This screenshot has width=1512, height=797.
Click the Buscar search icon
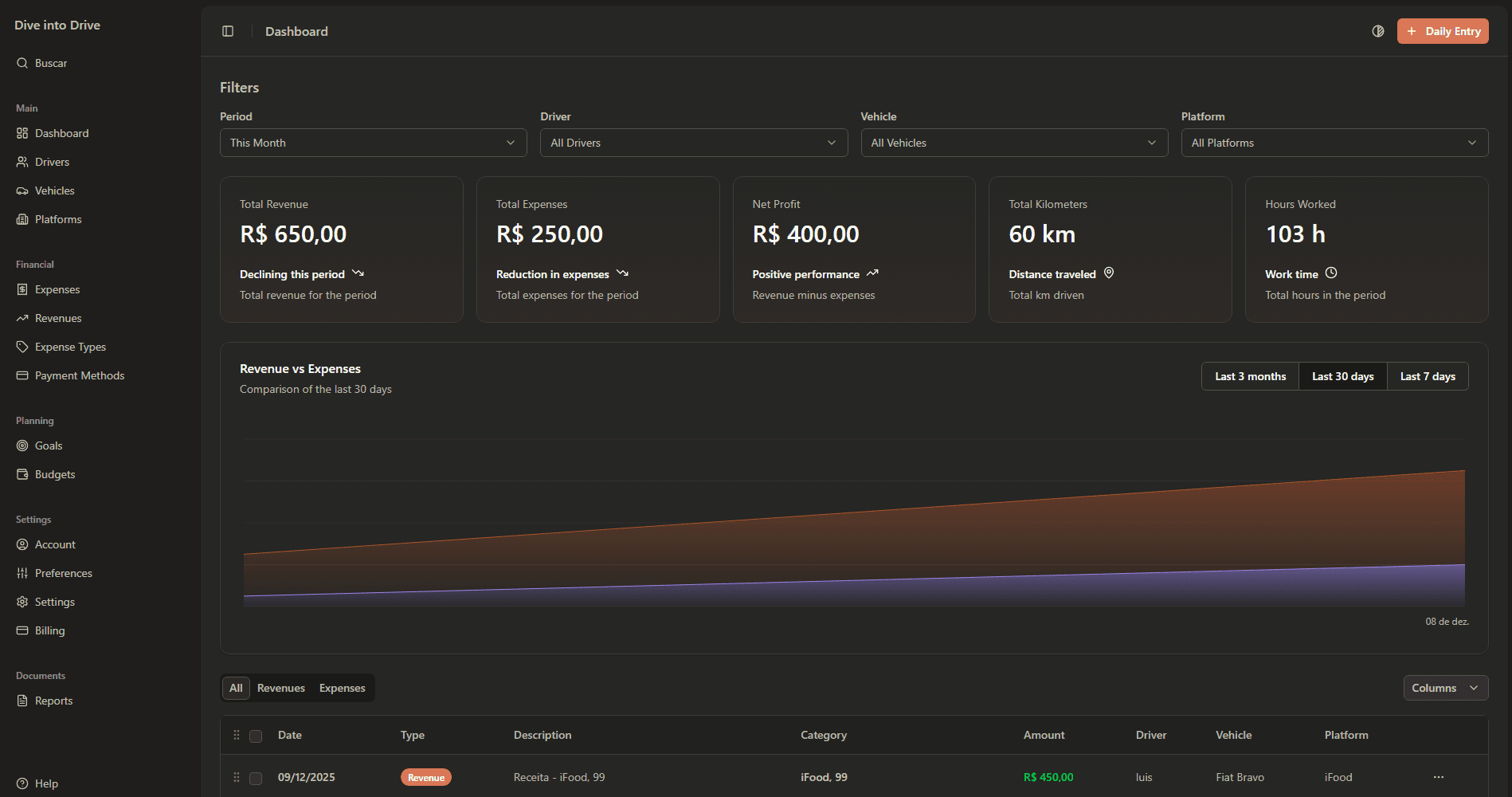22,63
